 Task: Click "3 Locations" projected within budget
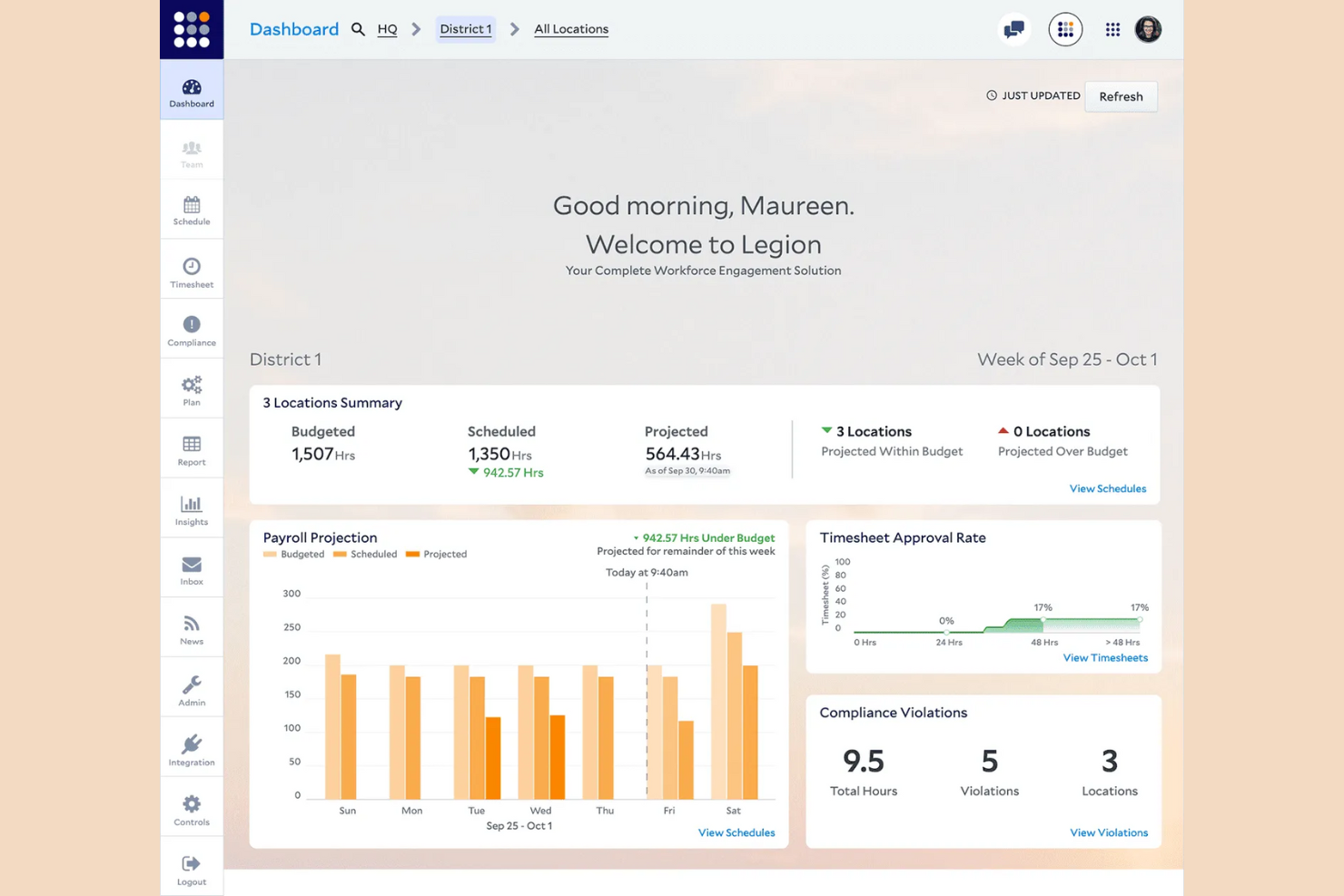[x=874, y=431]
